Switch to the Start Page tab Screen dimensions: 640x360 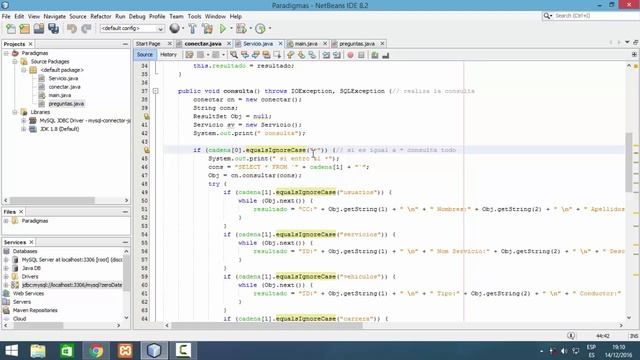coord(148,44)
